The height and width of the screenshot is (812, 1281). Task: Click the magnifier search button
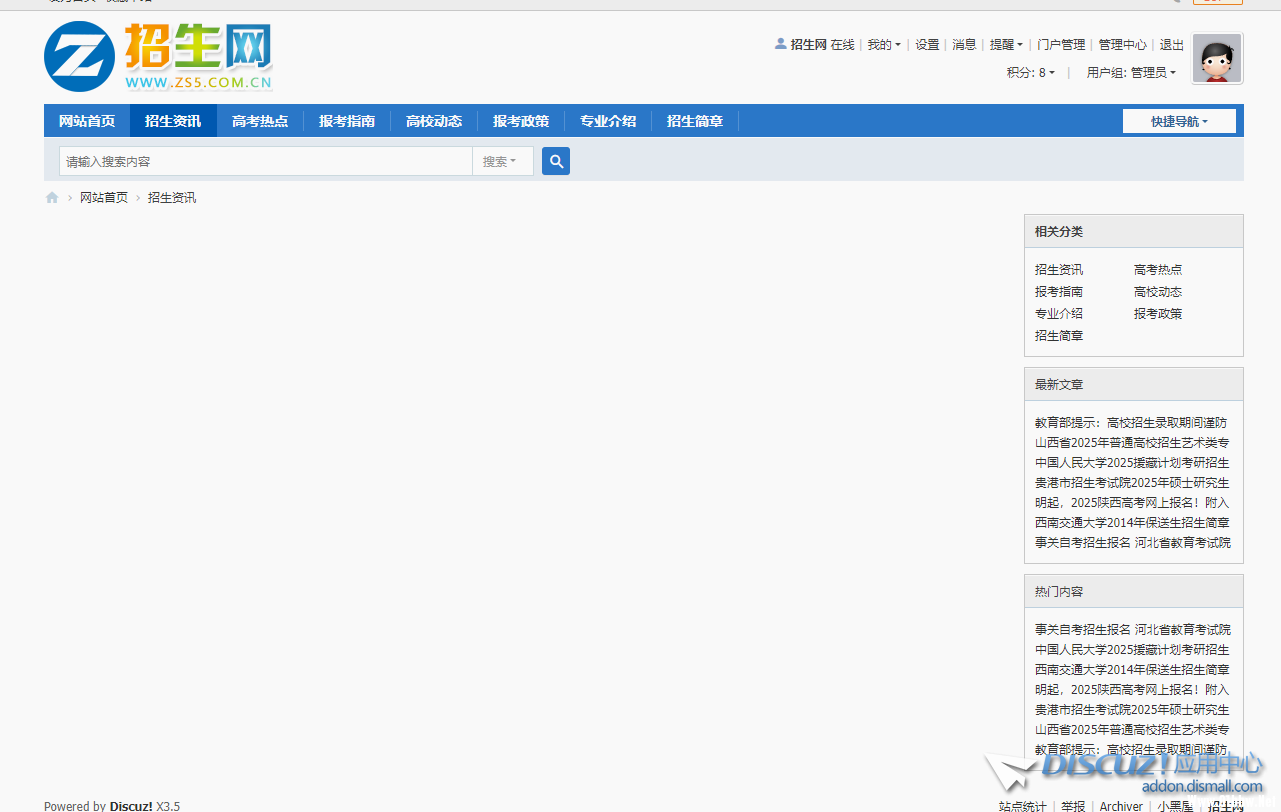(555, 161)
